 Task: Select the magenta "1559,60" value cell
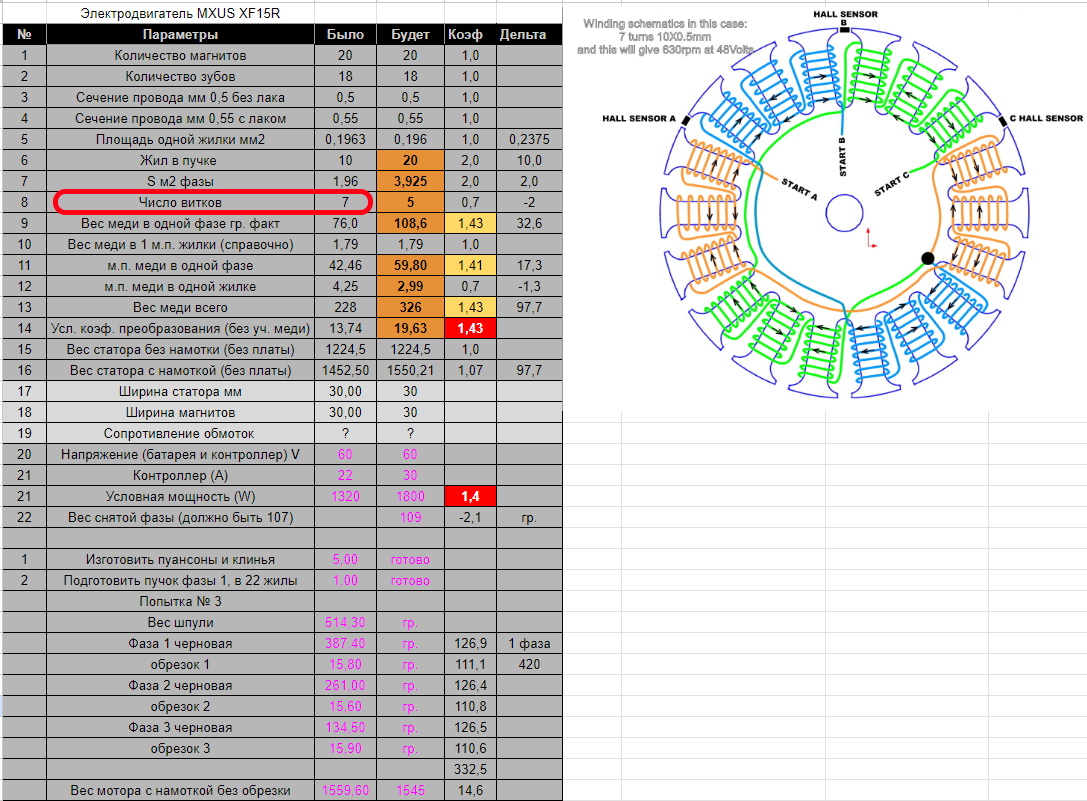click(x=345, y=790)
